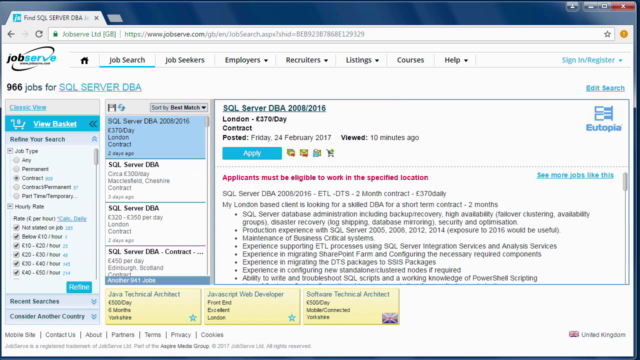Open See more jobs like this link
Viewport: 640px width, 360px height.
pyautogui.click(x=575, y=175)
